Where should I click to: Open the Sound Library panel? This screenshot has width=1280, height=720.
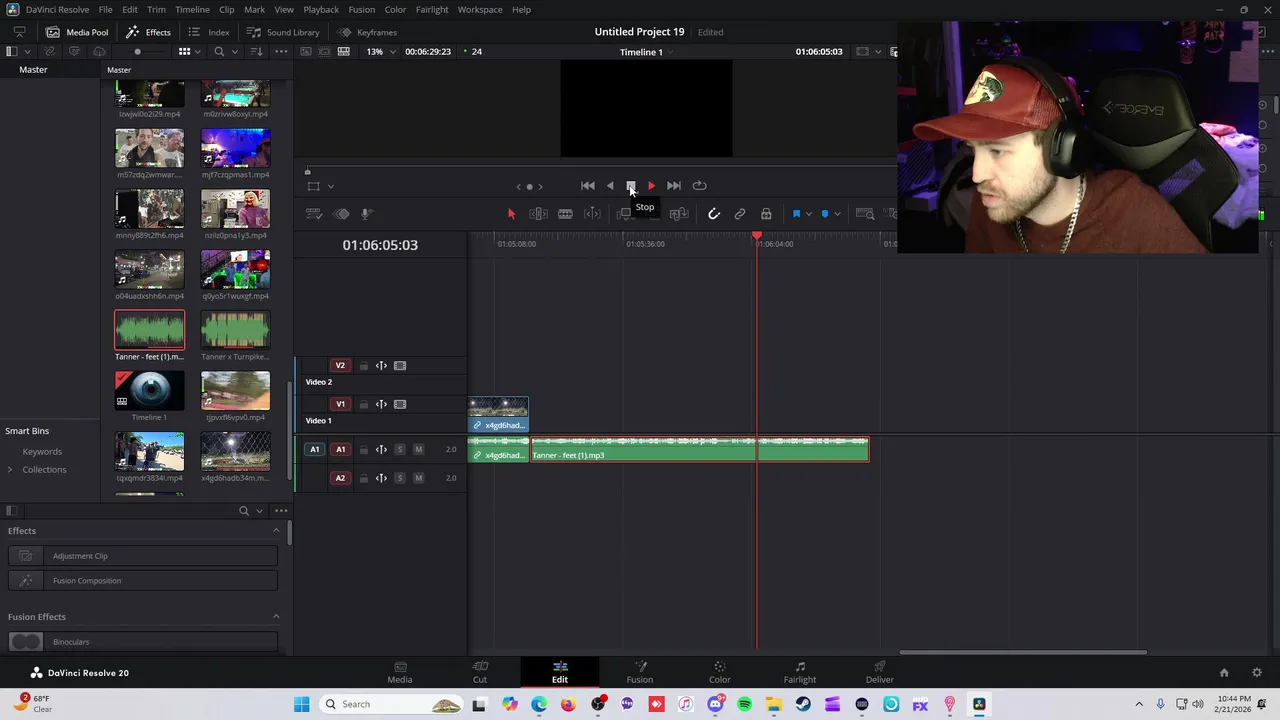283,32
